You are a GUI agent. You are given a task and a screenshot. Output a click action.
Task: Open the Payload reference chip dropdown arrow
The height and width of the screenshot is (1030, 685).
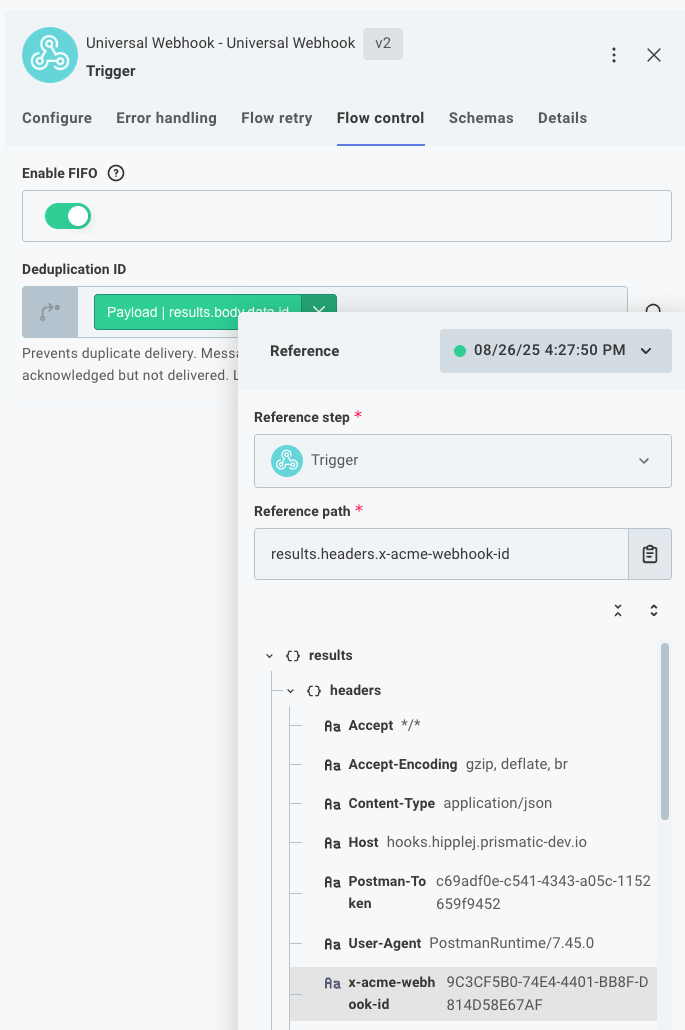(319, 310)
